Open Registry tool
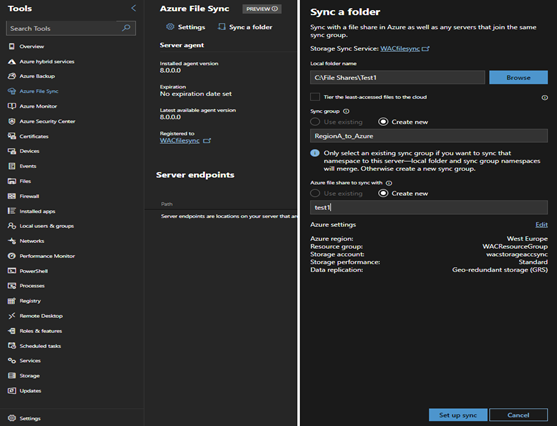Viewport: 557px width, 426px height. pos(30,301)
